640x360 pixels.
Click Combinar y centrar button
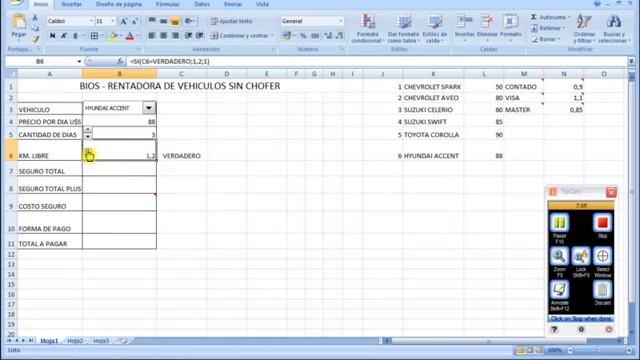(241, 36)
